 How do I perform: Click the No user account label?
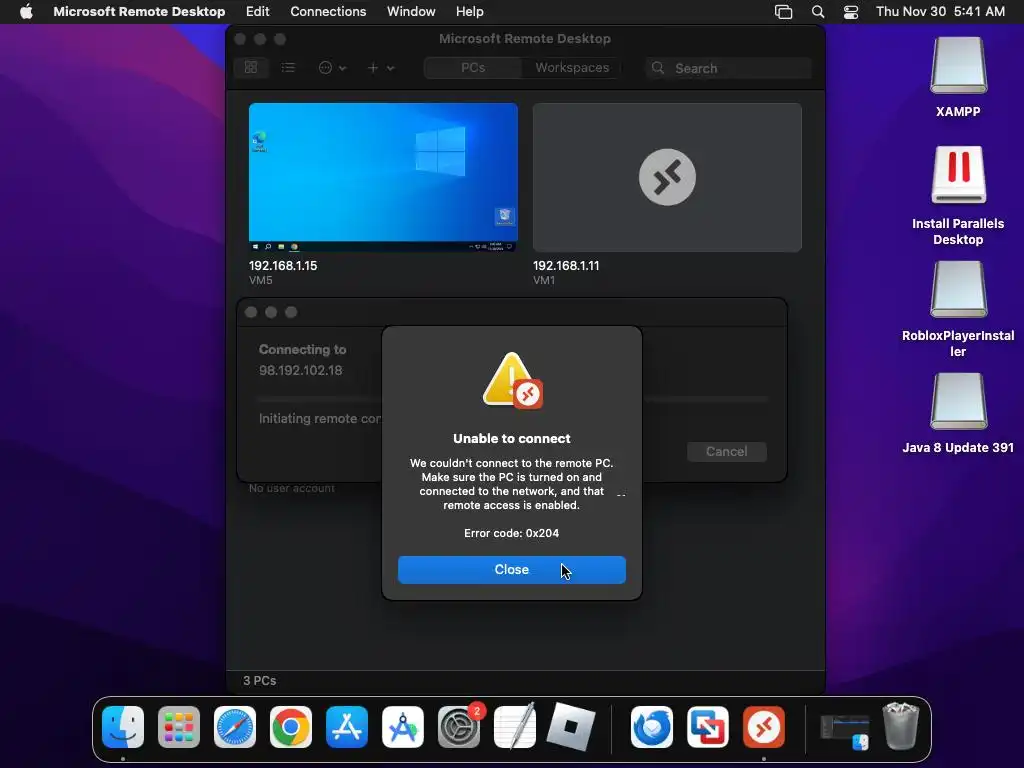291,488
